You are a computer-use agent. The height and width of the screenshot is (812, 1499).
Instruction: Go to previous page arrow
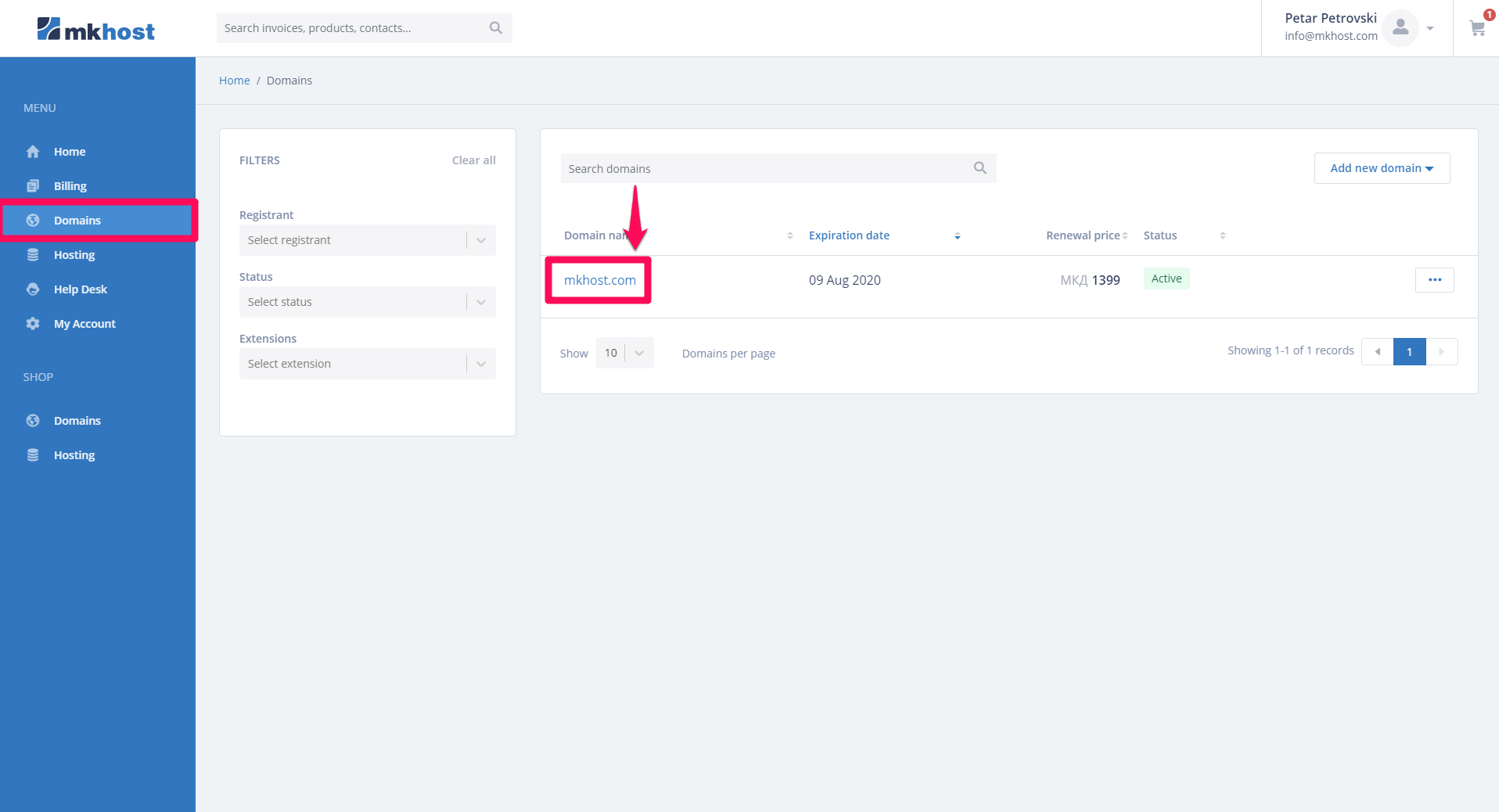point(1377,352)
